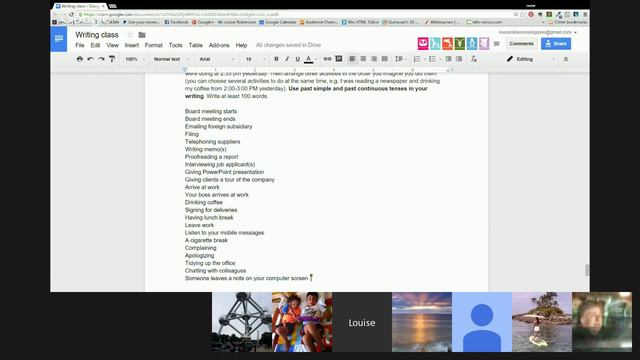This screenshot has width=640, height=360.
Task: Open the Help menu
Action: pos(241,45)
